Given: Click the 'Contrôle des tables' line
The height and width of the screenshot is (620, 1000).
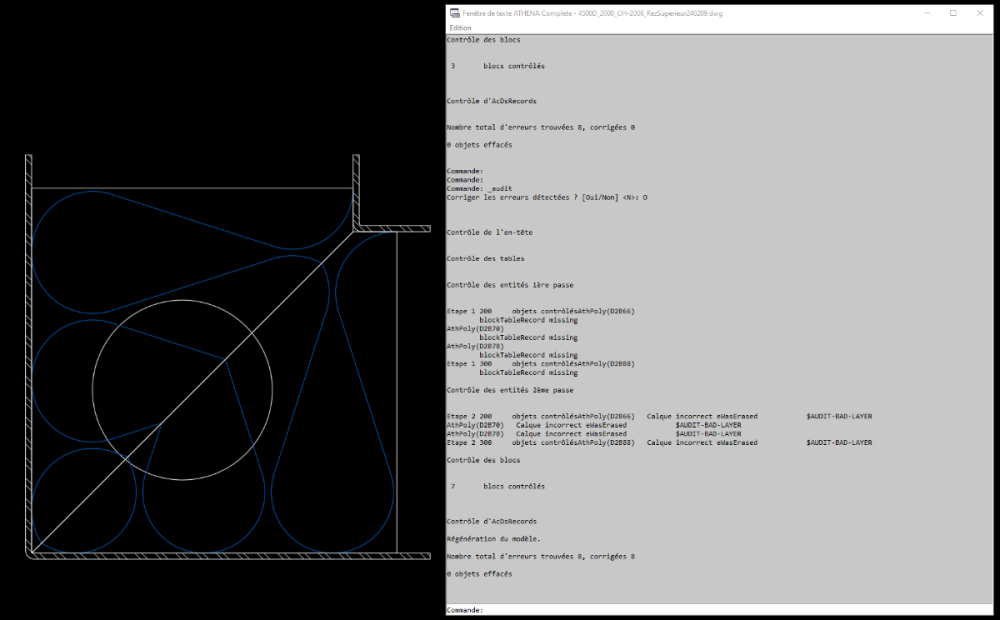Looking at the screenshot, I should [x=485, y=258].
